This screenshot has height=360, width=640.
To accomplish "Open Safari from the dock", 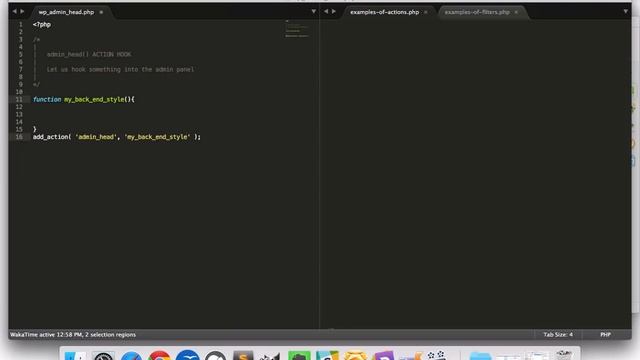I will pos(131,356).
